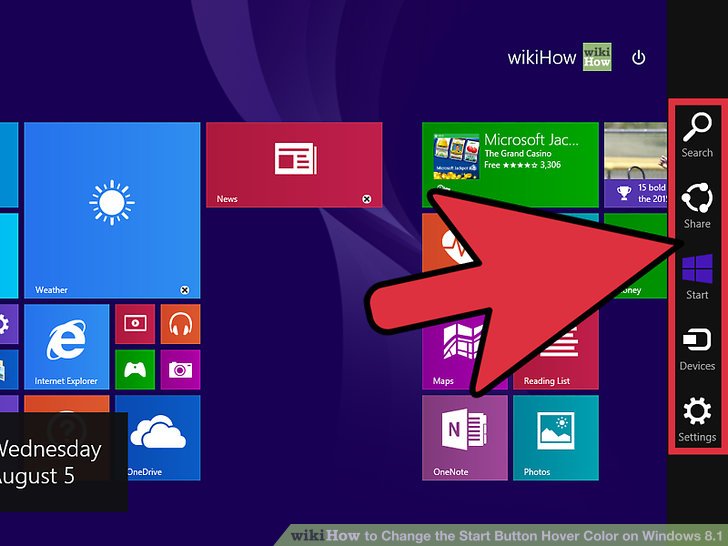Image resolution: width=728 pixels, height=546 pixels.
Task: Click the Start charm Windows logo
Action: [697, 268]
